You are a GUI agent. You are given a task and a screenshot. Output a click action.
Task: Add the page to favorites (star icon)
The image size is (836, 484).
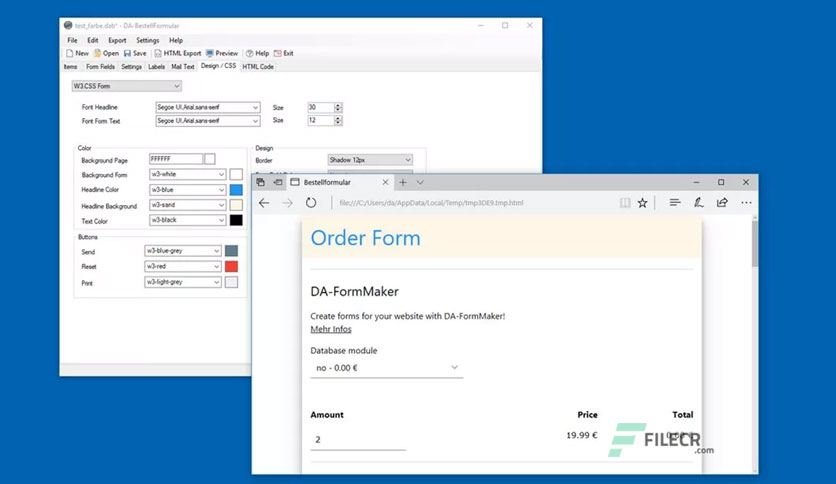pos(642,203)
